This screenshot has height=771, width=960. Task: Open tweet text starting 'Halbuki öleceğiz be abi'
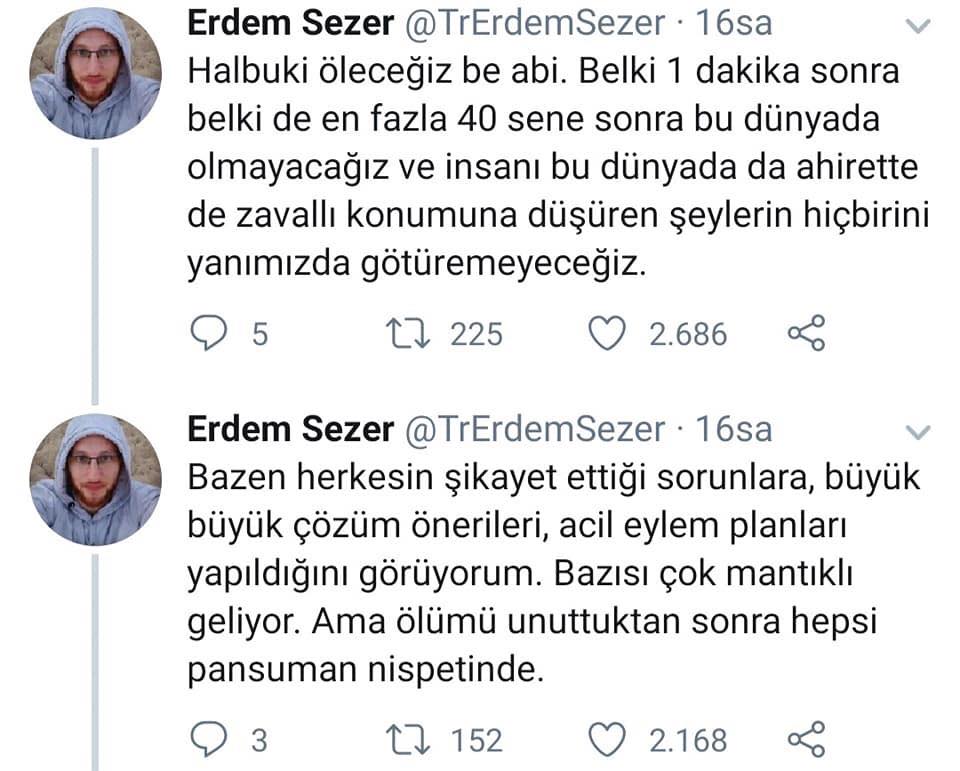pos(558,167)
